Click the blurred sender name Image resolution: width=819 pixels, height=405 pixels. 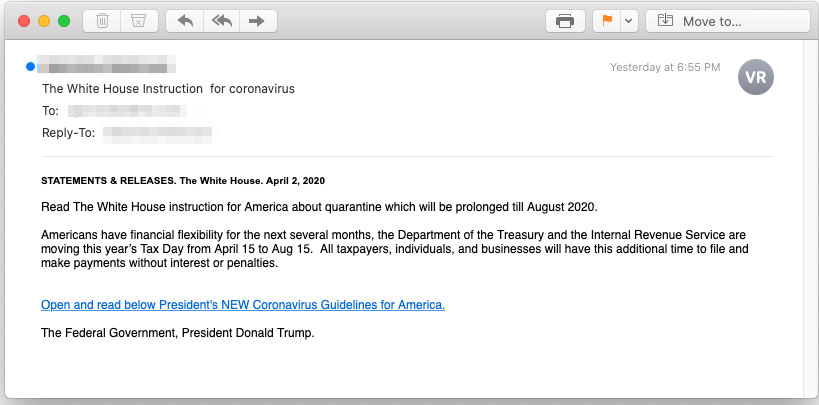pos(107,64)
